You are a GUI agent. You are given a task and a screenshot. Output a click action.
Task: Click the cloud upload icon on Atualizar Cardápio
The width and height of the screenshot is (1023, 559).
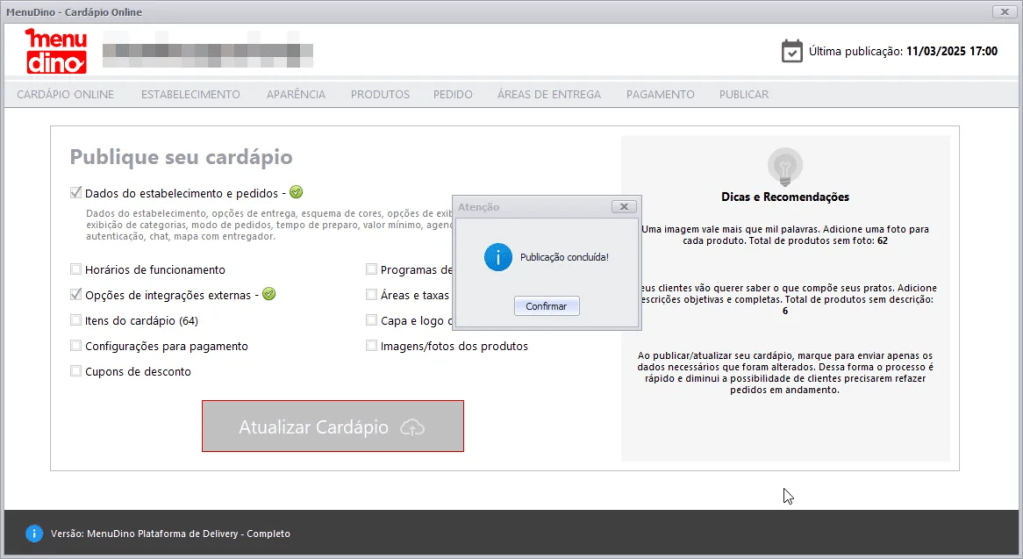tap(412, 427)
